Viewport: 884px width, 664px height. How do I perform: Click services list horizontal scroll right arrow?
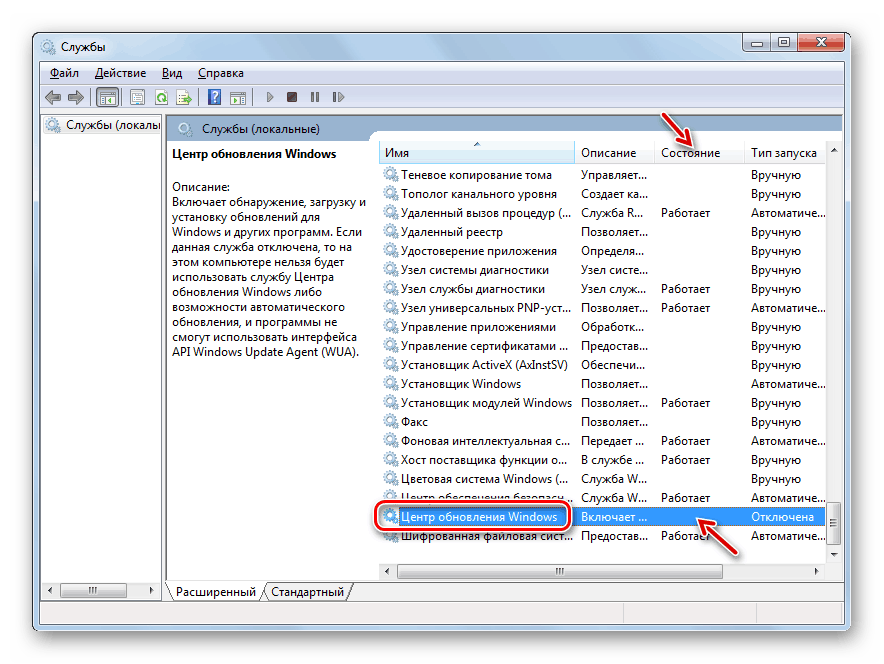816,572
